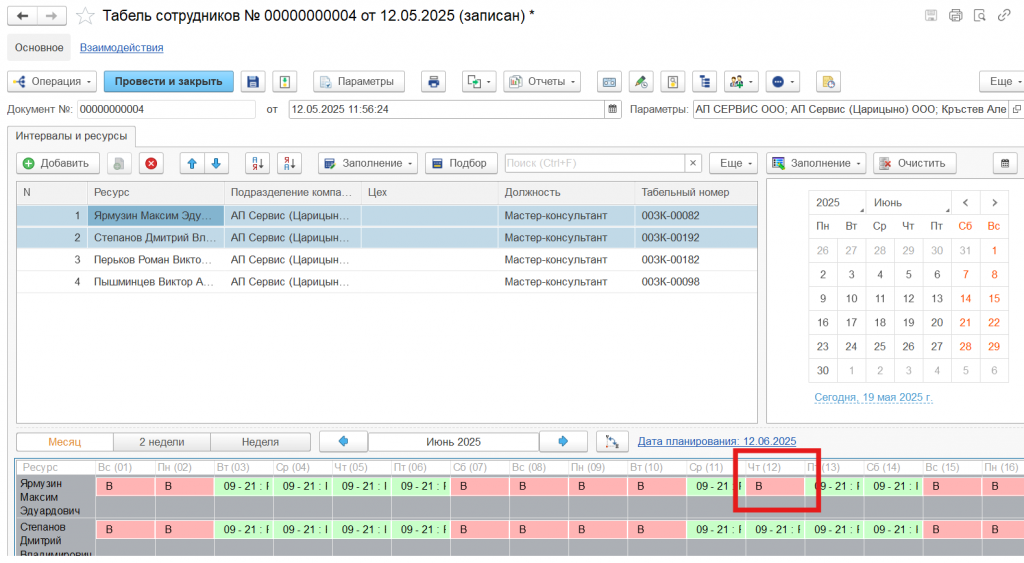Expand the Операция dropdown menu

point(52,81)
